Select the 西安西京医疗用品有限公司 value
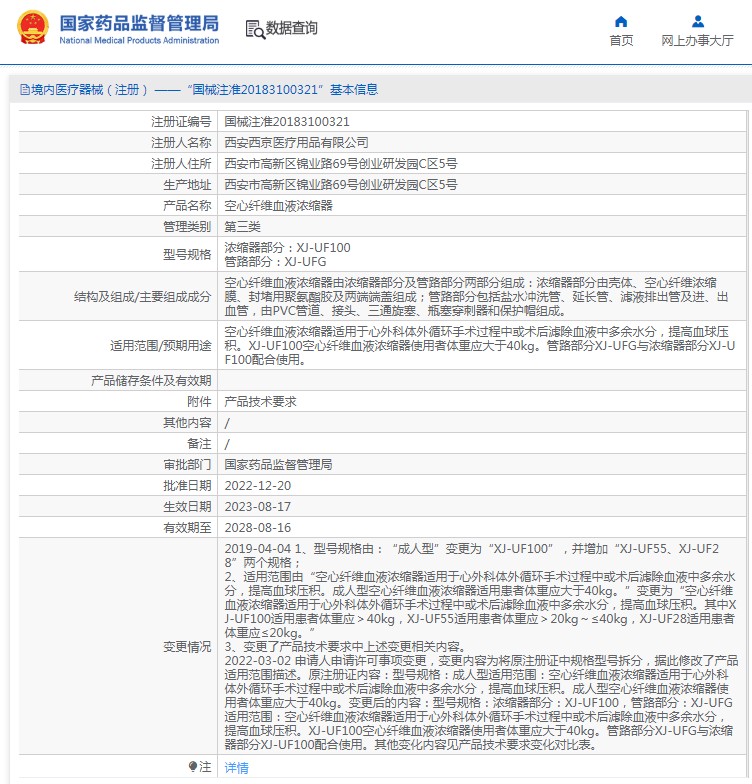The height and width of the screenshot is (784, 752). click(x=296, y=142)
